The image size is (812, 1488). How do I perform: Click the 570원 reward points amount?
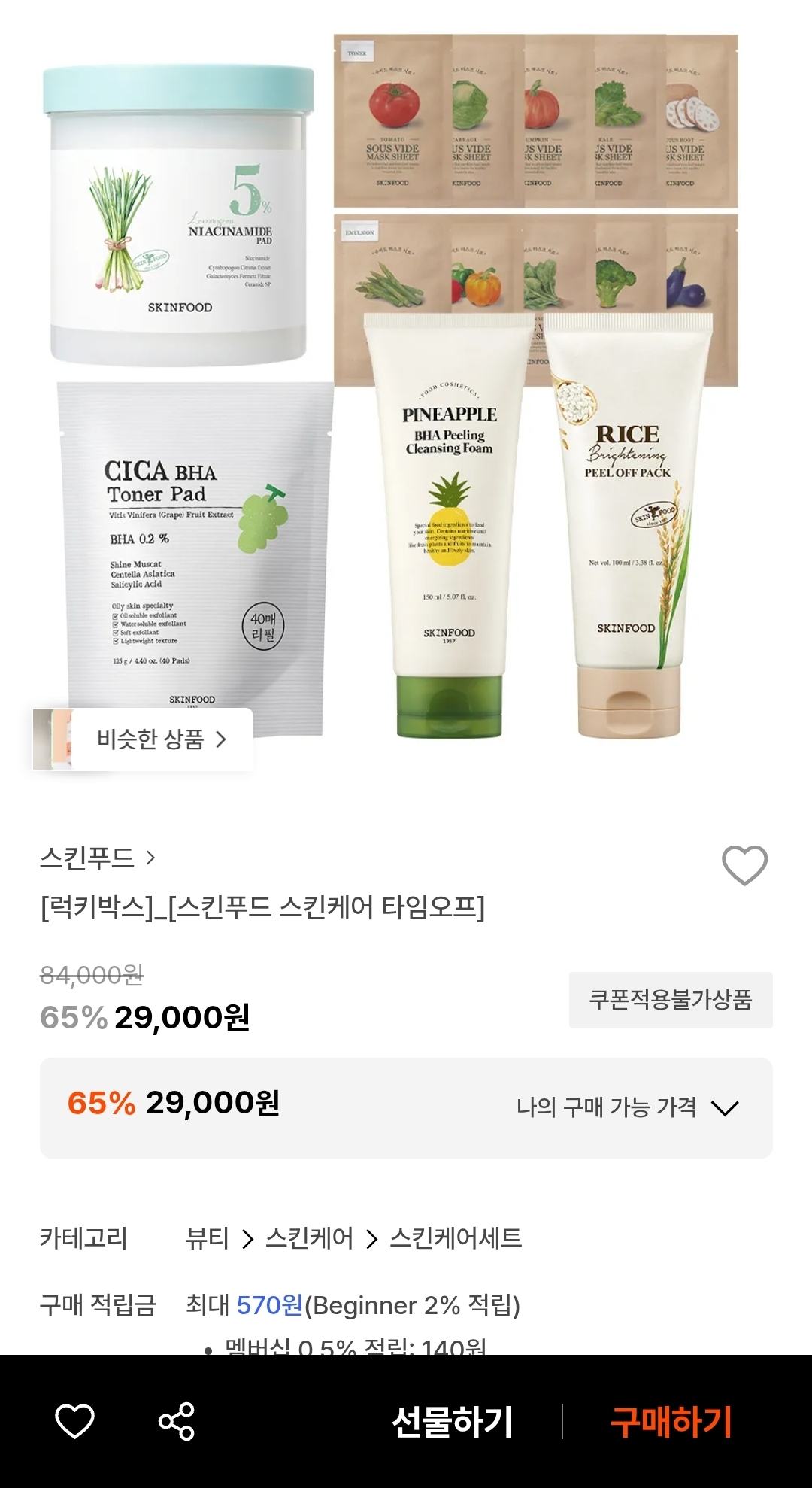click(x=270, y=1305)
